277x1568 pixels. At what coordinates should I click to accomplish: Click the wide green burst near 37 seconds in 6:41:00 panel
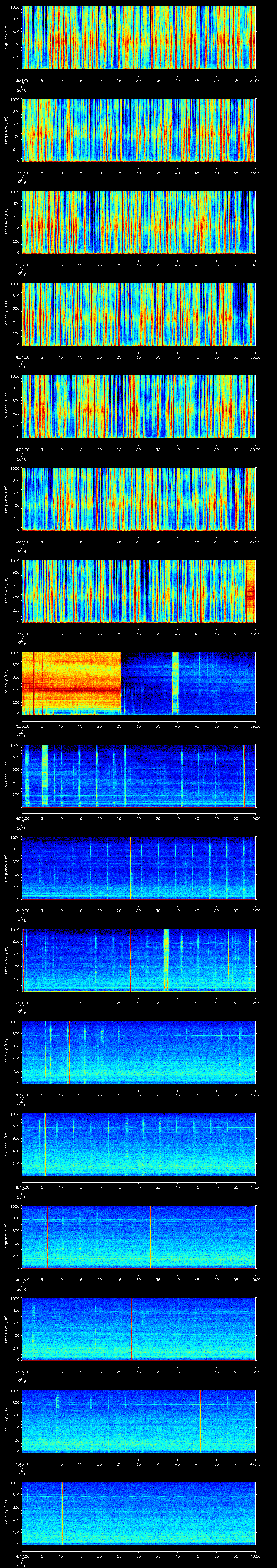tap(166, 960)
